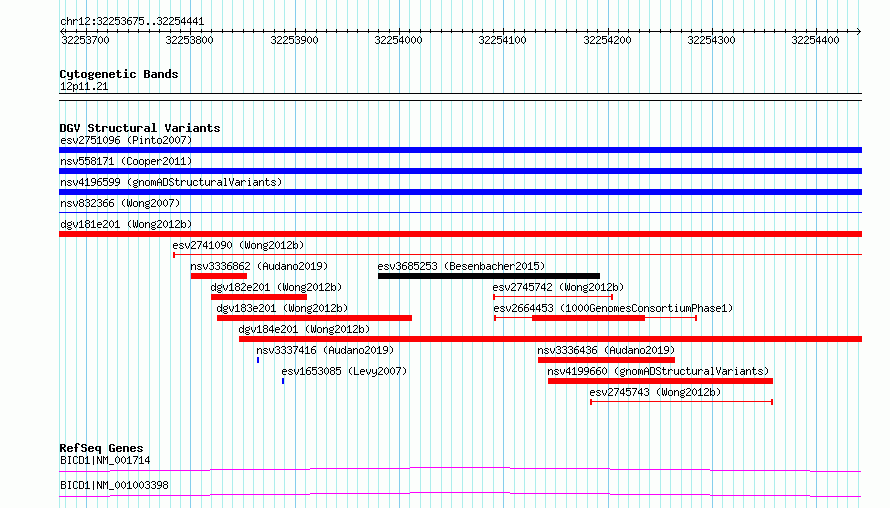
Task: Select small blue marker under nsv3337416
Action: pyautogui.click(x=258, y=360)
